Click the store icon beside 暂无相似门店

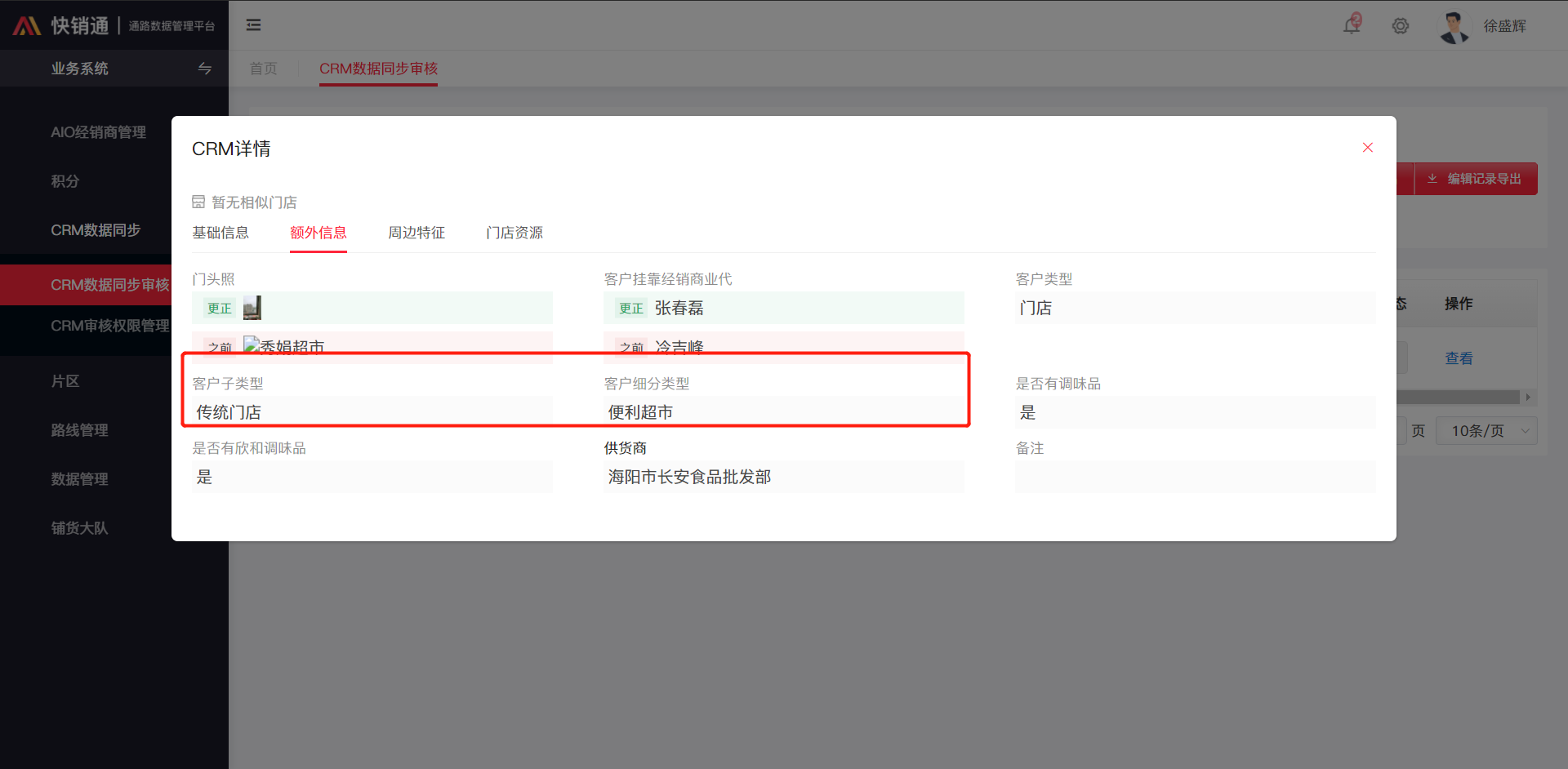coord(198,202)
